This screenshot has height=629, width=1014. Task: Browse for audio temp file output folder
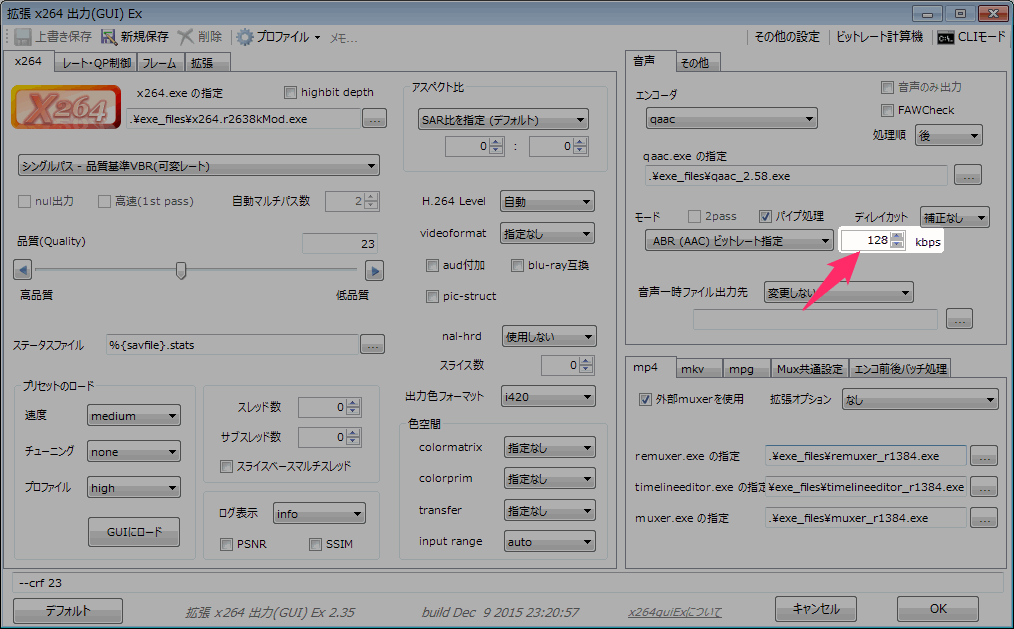(959, 319)
